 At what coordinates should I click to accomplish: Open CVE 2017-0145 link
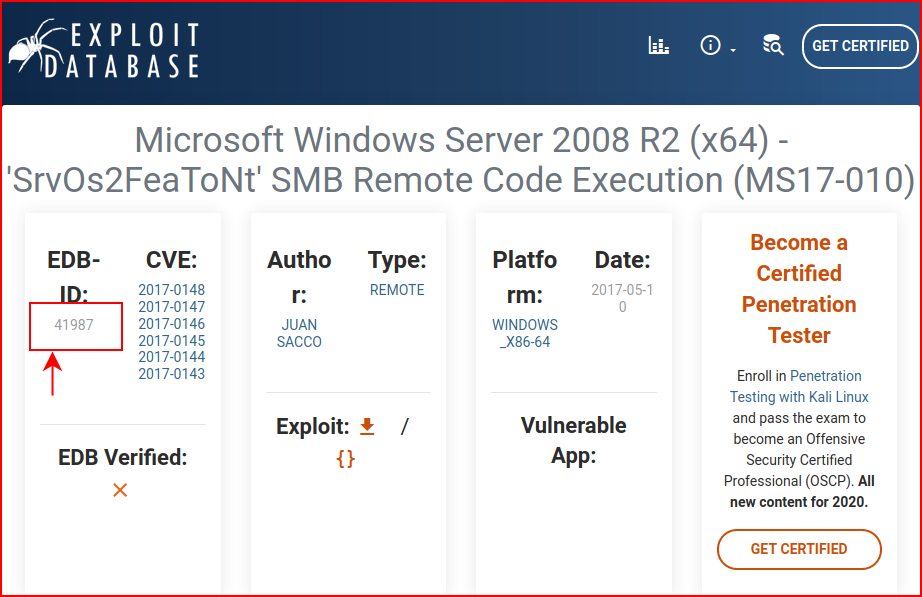coord(172,341)
